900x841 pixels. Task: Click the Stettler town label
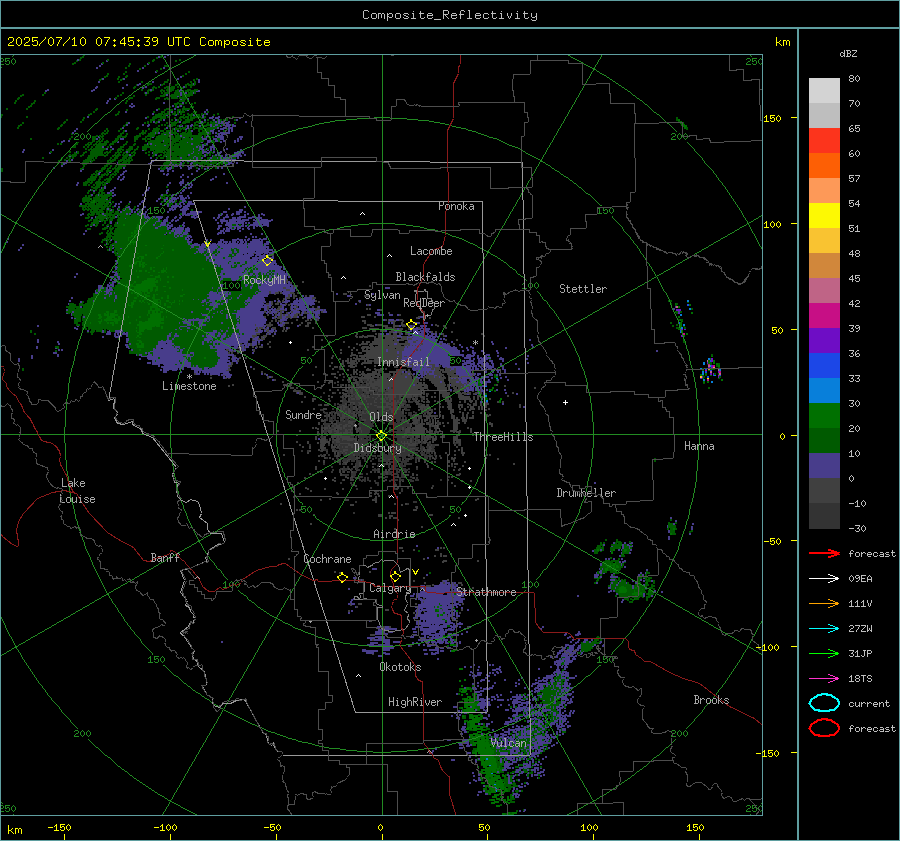coord(583,289)
